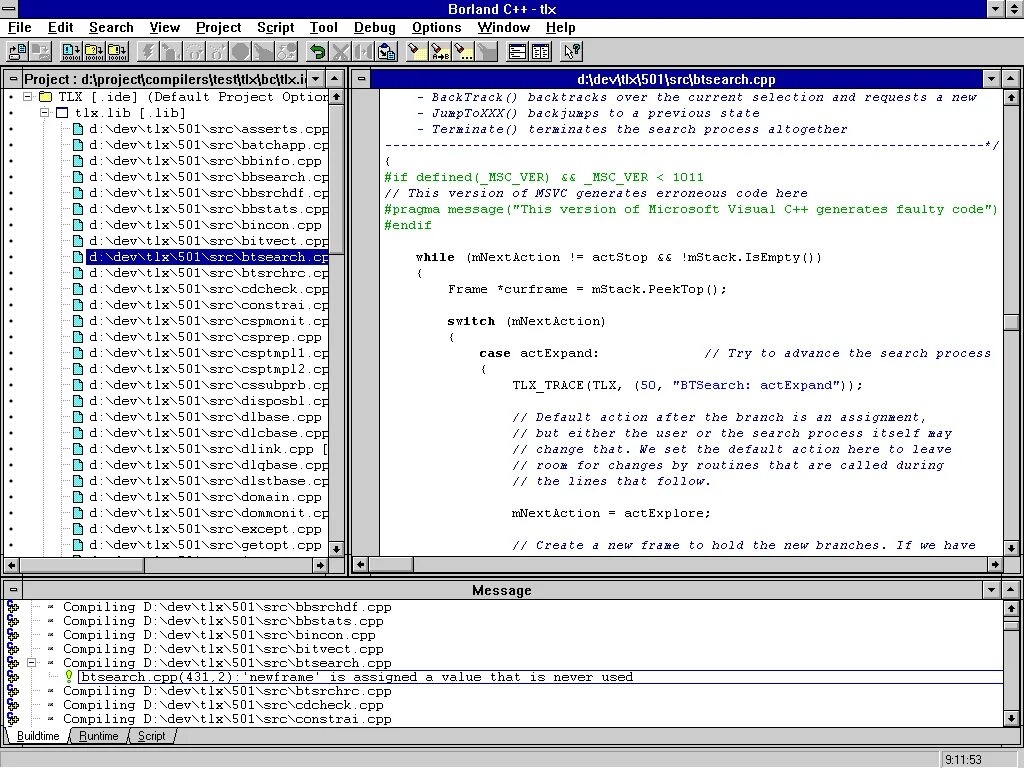
Task: Open the Search menu
Action: point(111,27)
